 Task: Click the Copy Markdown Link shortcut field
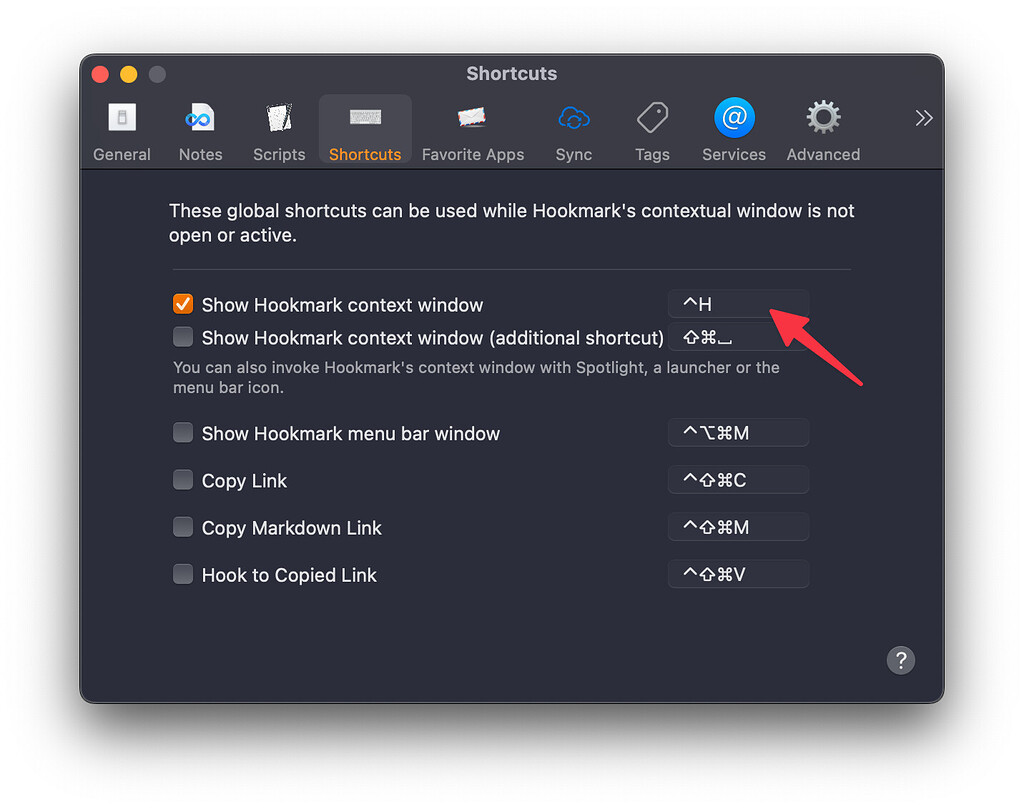(x=738, y=526)
